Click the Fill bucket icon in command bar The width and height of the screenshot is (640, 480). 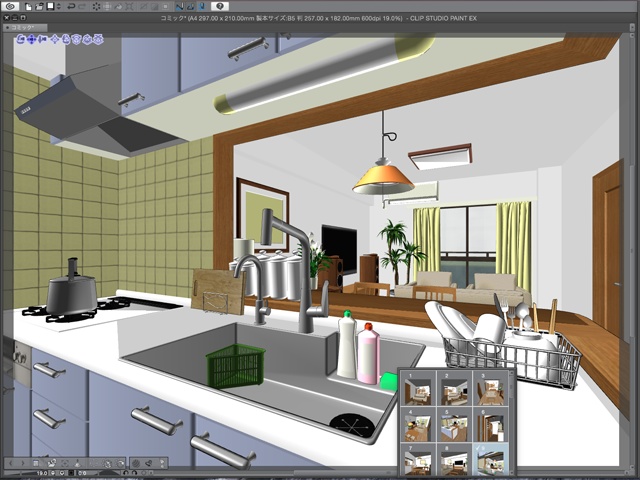(x=119, y=7)
